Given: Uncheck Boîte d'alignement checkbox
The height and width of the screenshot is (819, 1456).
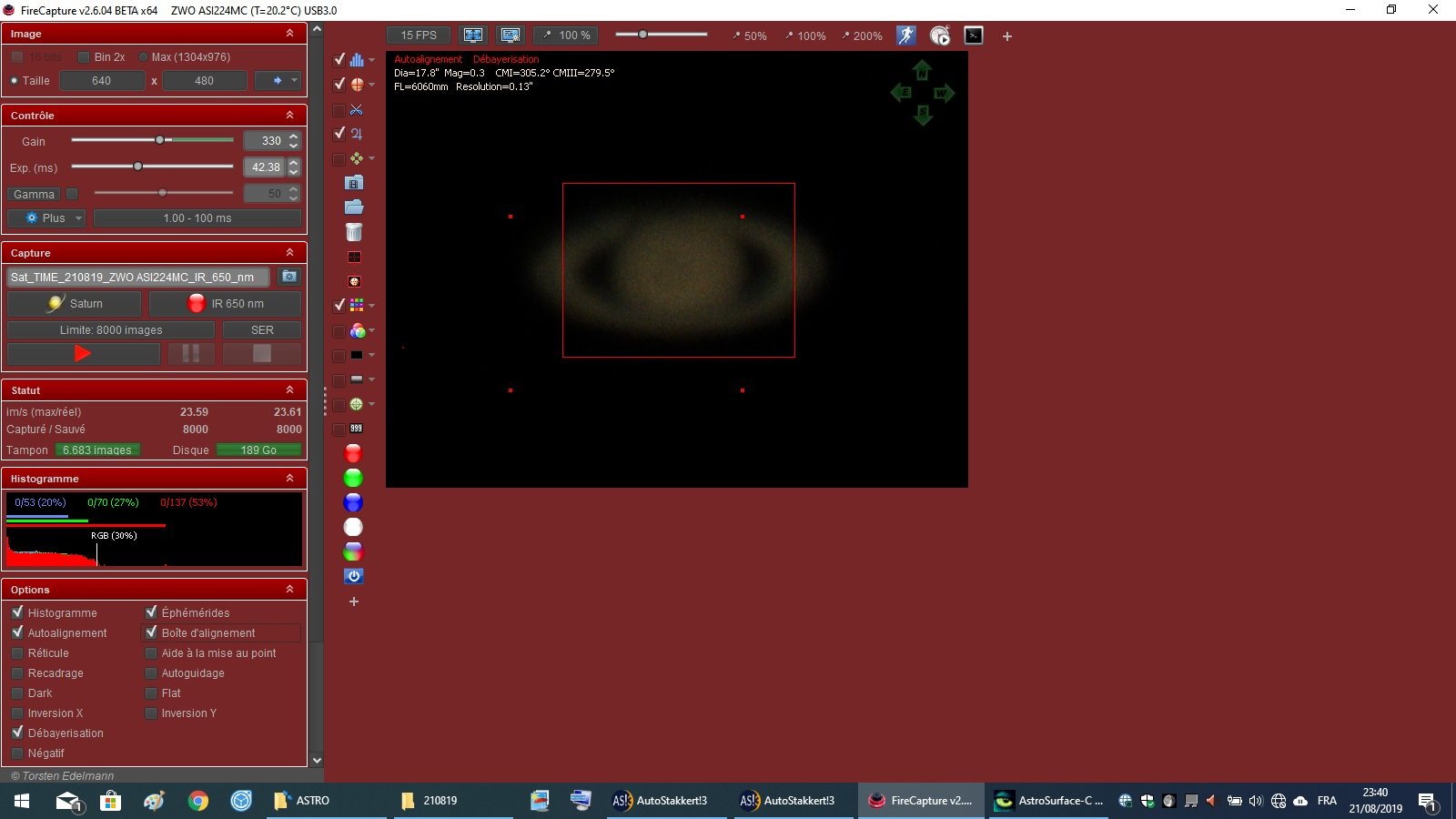Looking at the screenshot, I should tap(151, 632).
